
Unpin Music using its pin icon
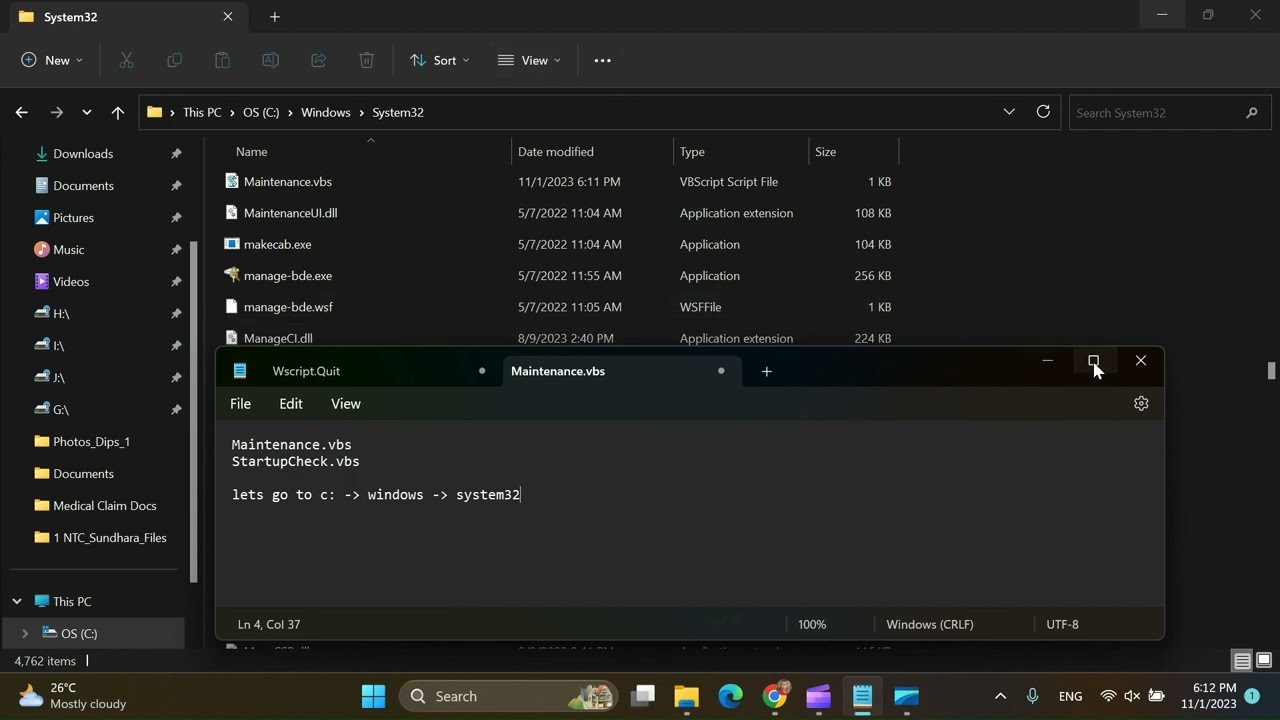coord(176,250)
